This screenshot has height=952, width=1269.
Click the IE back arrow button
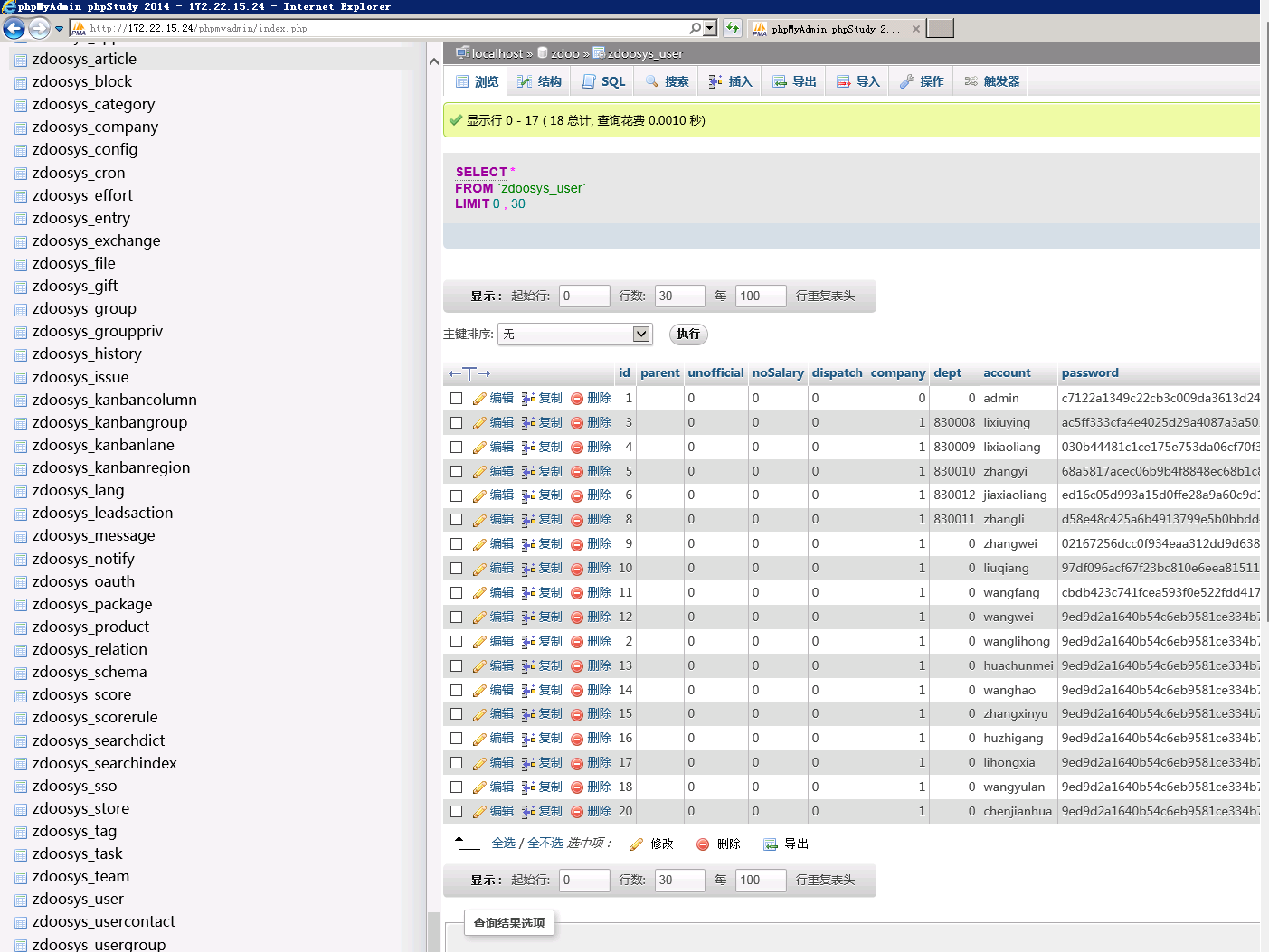coord(14,28)
